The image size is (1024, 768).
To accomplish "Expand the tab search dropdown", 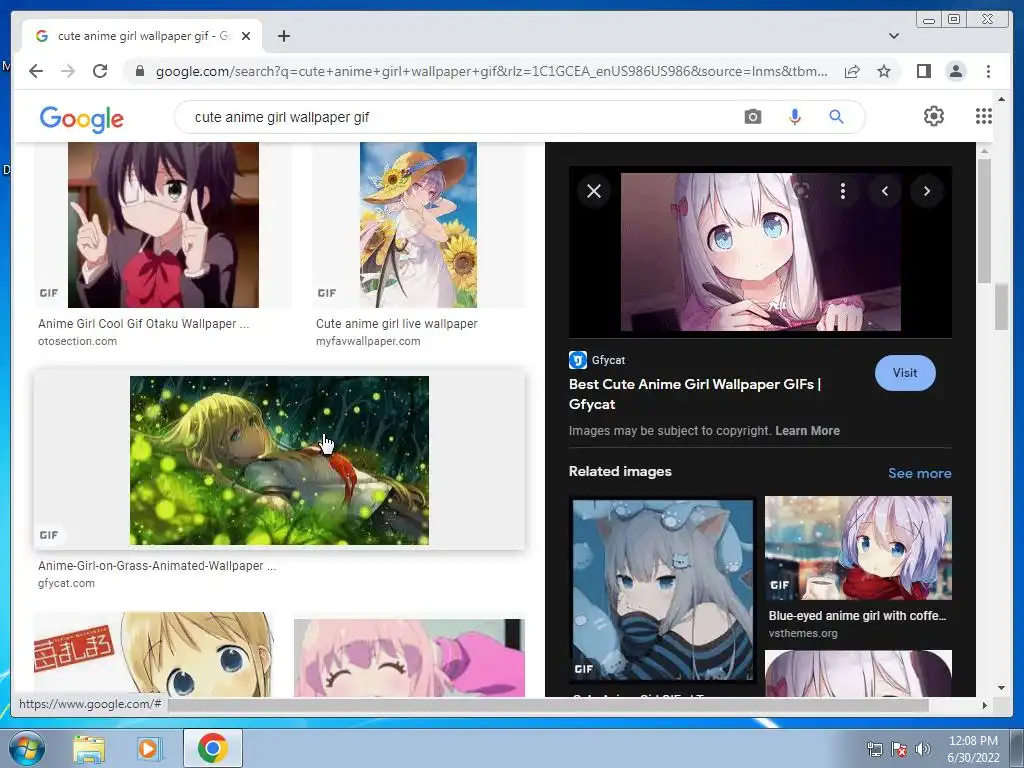I will click(893, 36).
